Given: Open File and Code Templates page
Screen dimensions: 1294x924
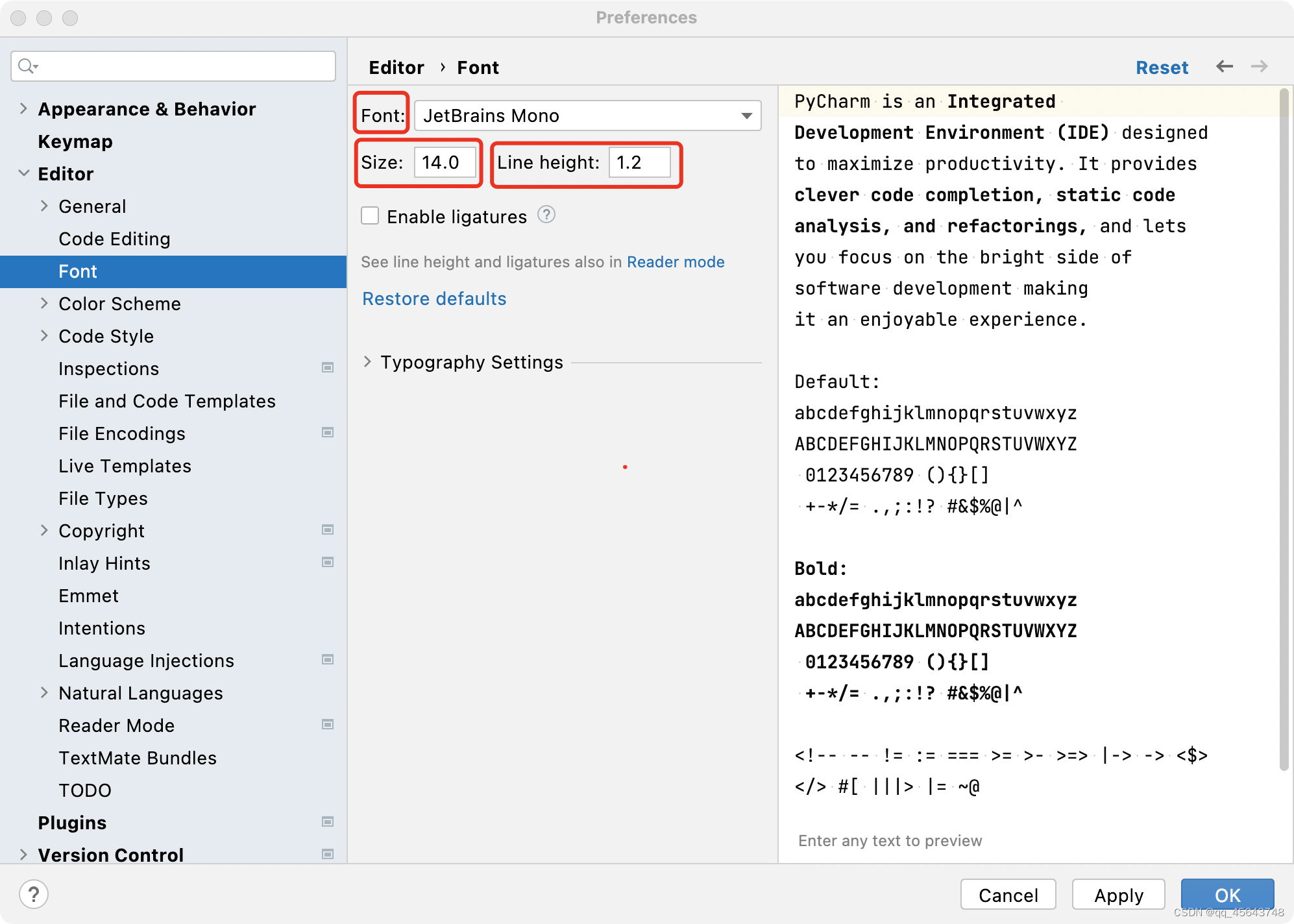Looking at the screenshot, I should (x=167, y=401).
